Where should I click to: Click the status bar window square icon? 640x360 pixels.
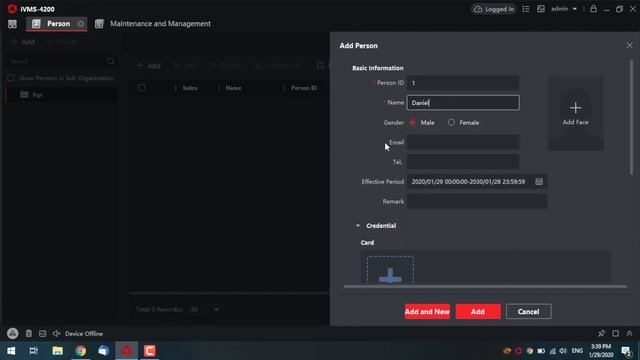click(x=616, y=333)
